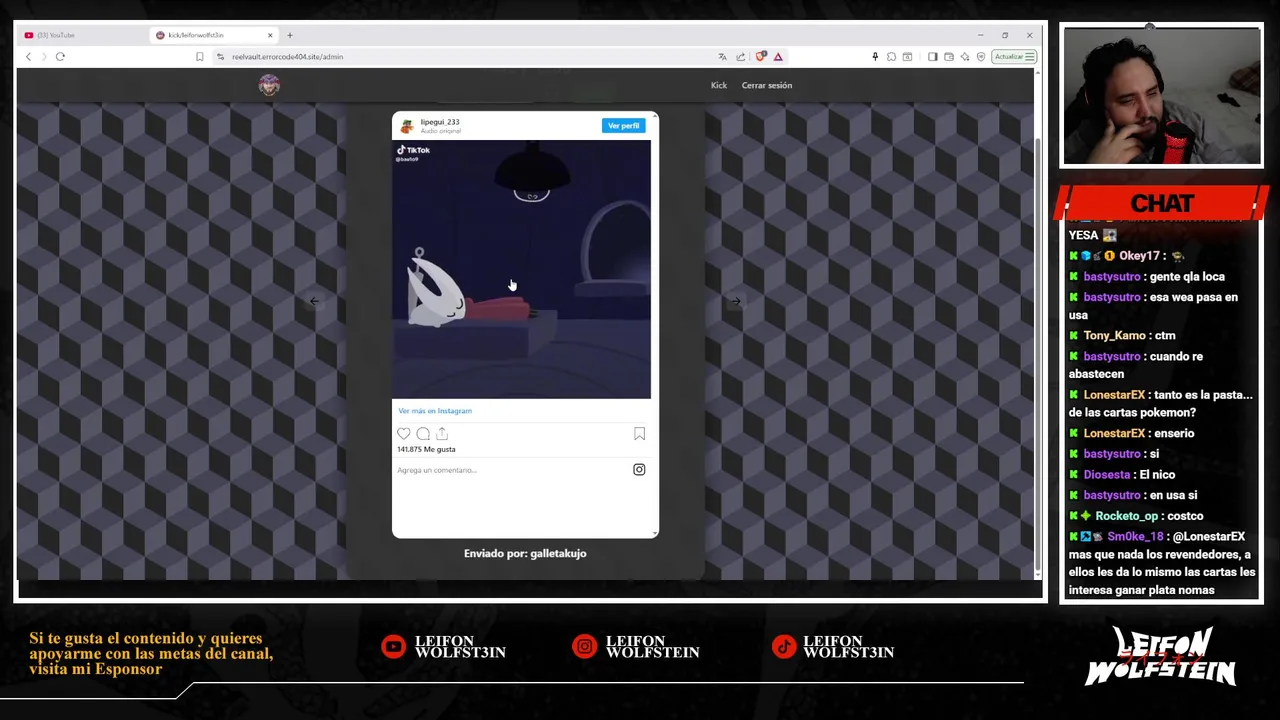The image size is (1280, 720).
Task: Open the Brave Shields lion icon
Action: 761,57
